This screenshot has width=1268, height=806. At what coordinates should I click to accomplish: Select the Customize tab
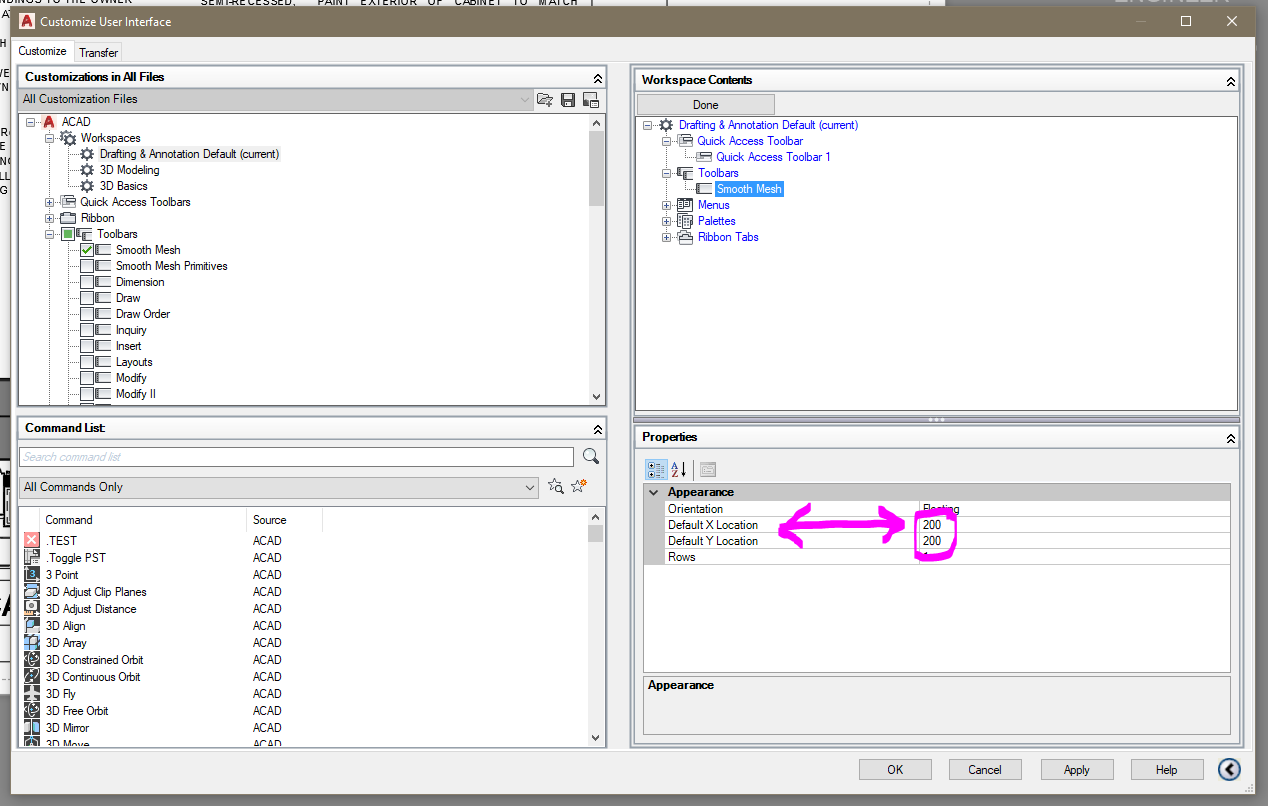click(43, 50)
